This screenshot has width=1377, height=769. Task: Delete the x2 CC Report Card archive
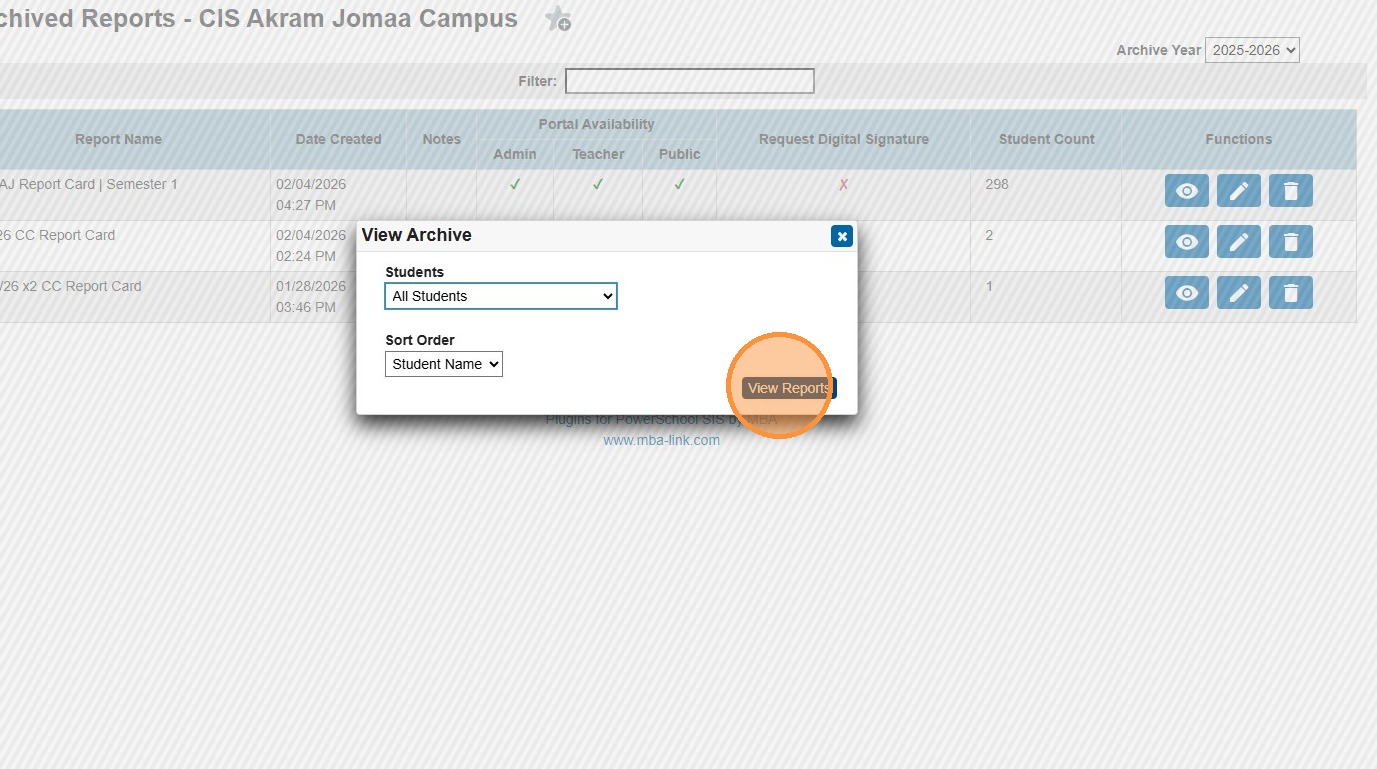[1290, 292]
